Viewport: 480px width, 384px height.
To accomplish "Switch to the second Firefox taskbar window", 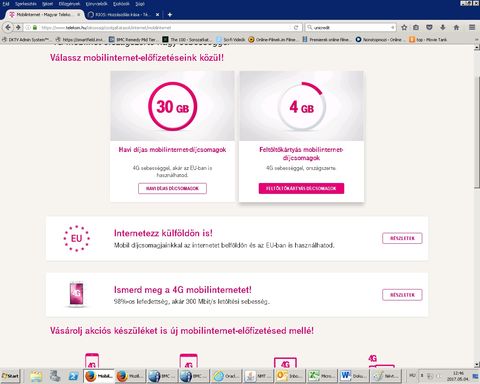I will 129,376.
